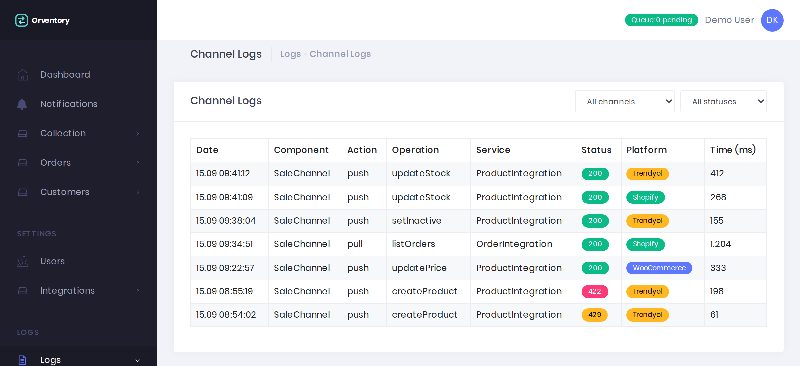The width and height of the screenshot is (800, 366).
Task: Click the Channel Logs card title
Action: 226,101
